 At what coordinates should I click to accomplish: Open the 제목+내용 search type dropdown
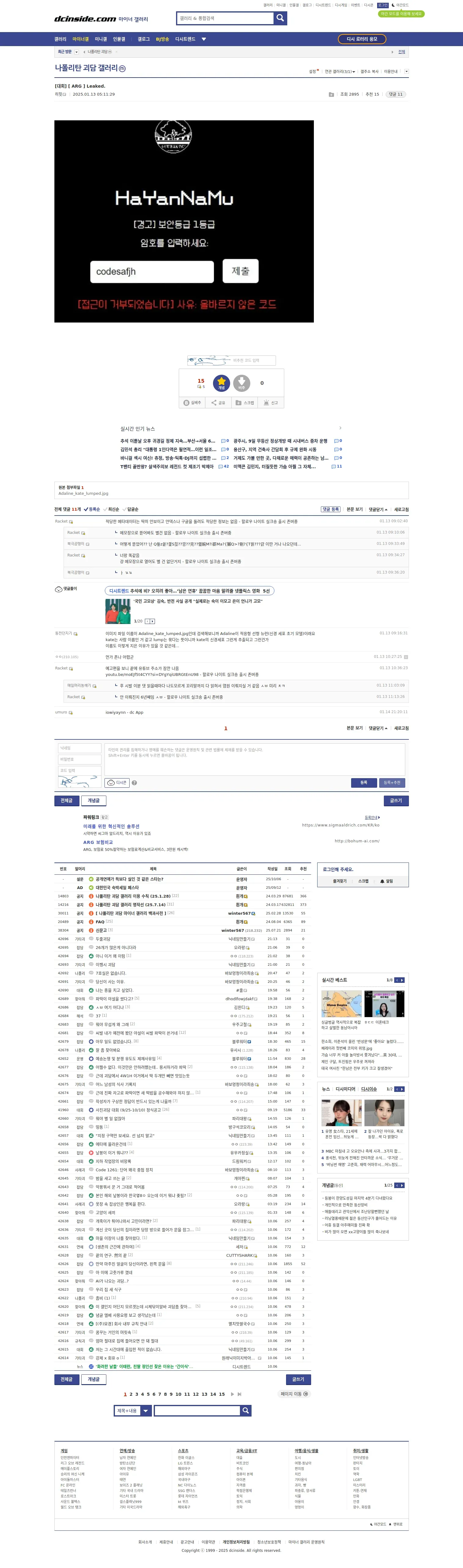[132, 1410]
